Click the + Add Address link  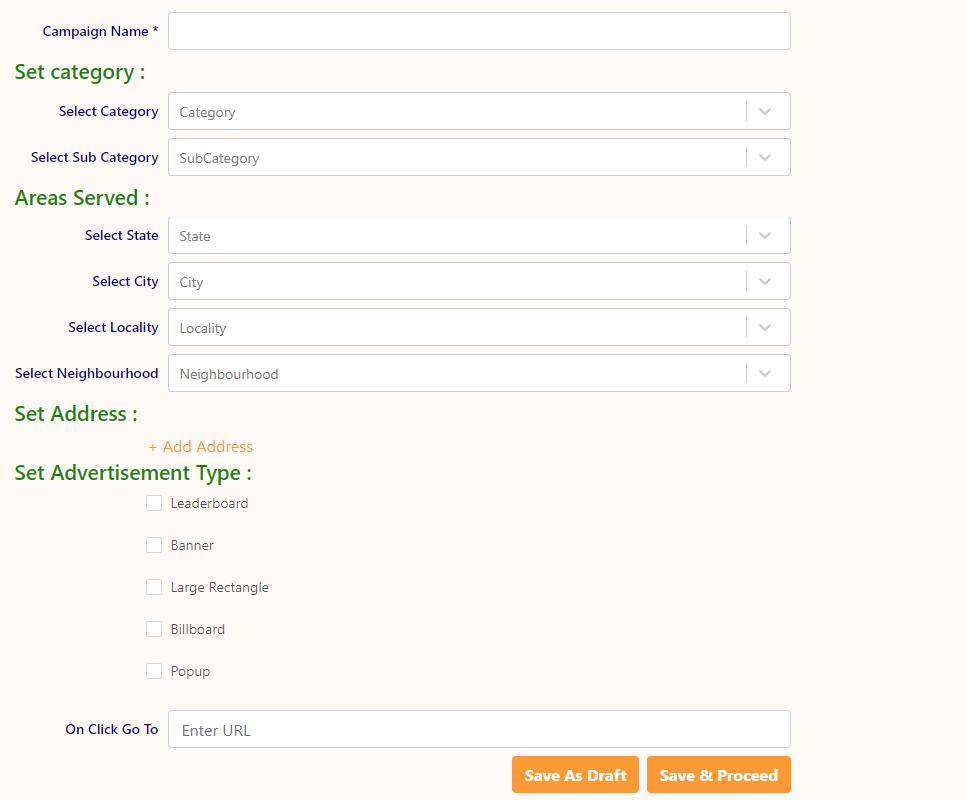200,447
